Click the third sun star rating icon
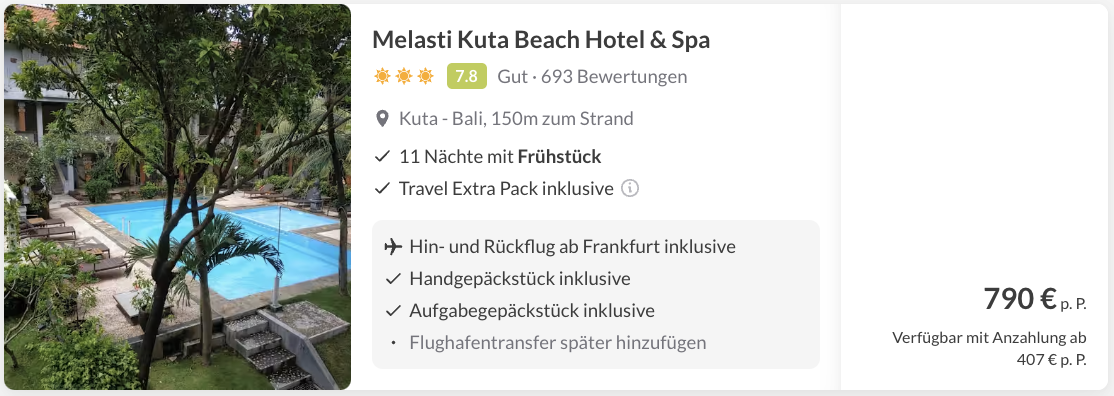The width and height of the screenshot is (1114, 396). click(425, 76)
